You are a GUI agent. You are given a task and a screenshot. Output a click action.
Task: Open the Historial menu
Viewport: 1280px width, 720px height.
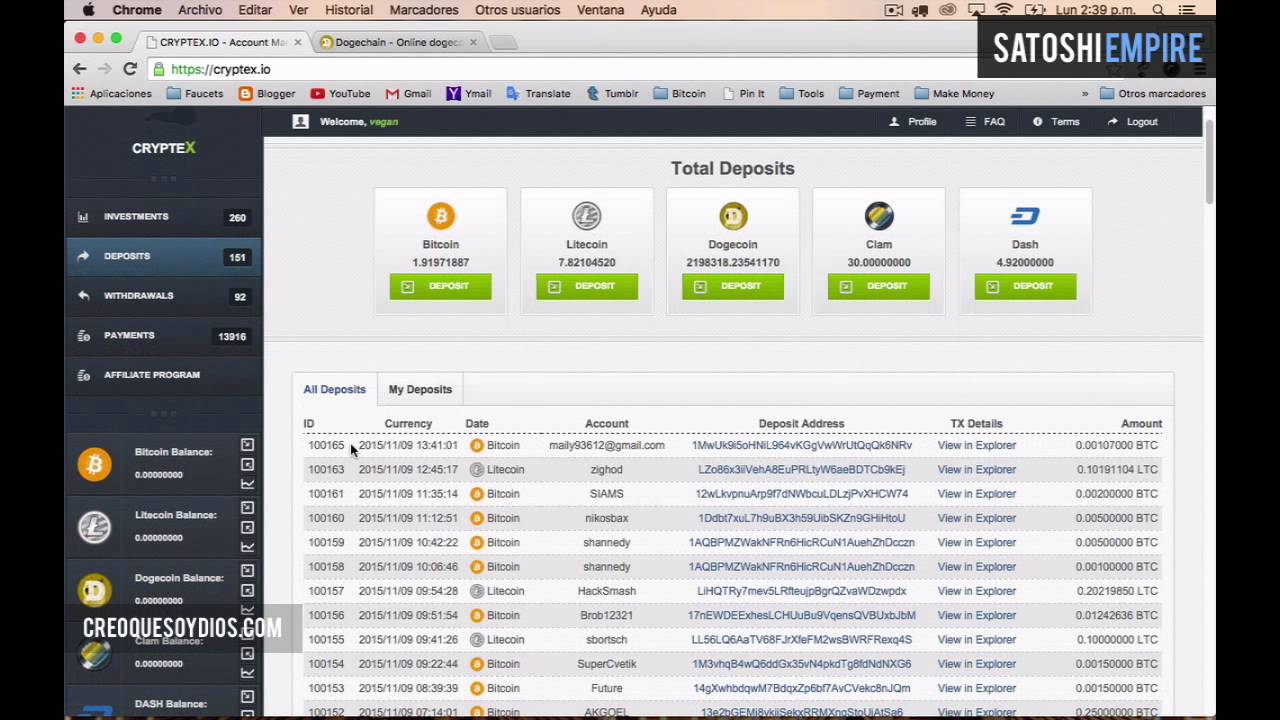point(349,10)
